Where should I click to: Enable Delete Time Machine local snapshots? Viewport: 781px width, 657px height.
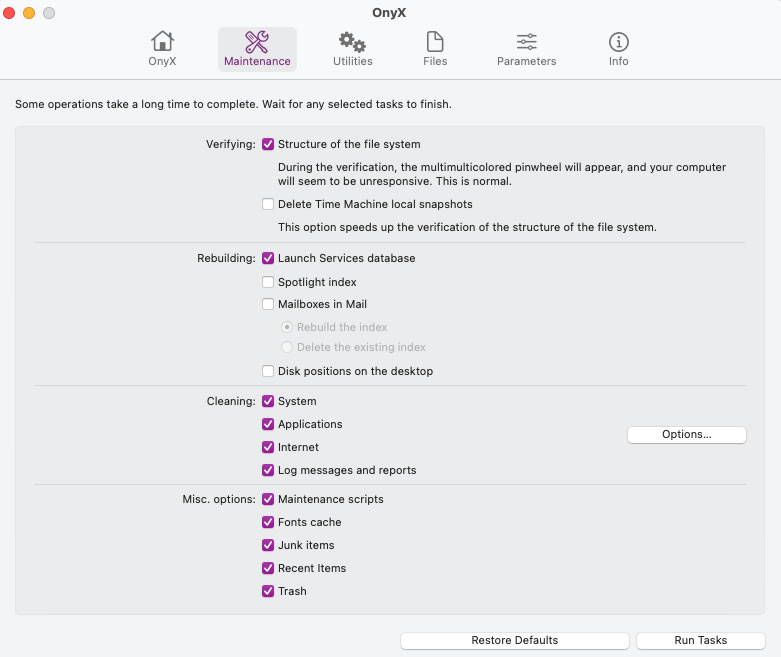[x=268, y=204]
